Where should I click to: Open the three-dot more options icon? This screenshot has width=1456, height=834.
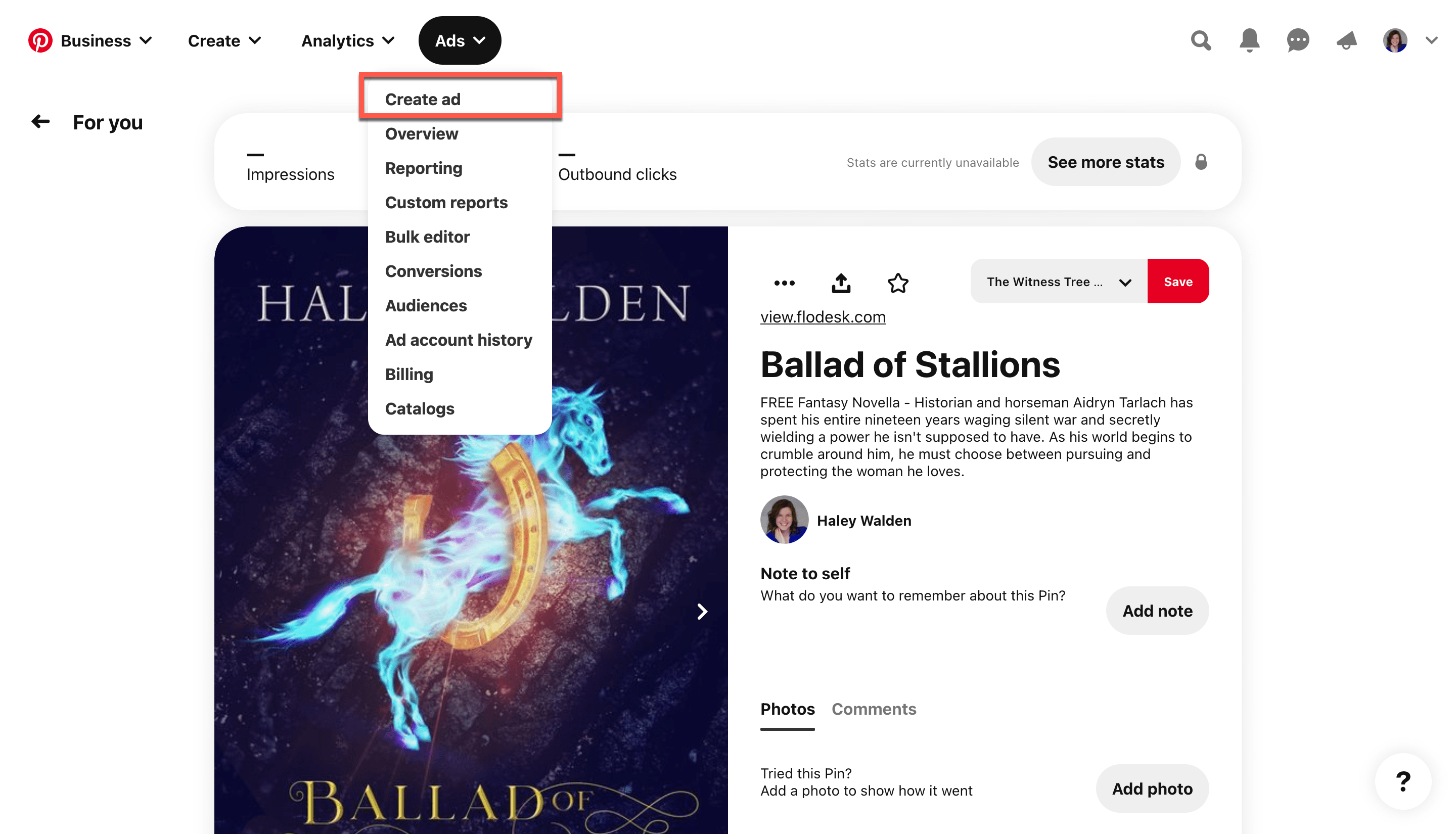coord(784,283)
